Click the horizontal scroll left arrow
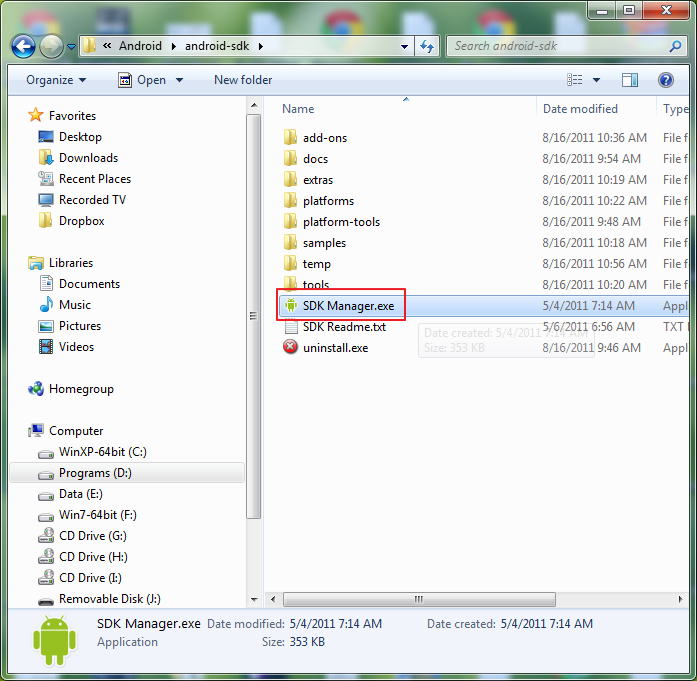Screen dimensions: 697x681 click(x=273, y=599)
